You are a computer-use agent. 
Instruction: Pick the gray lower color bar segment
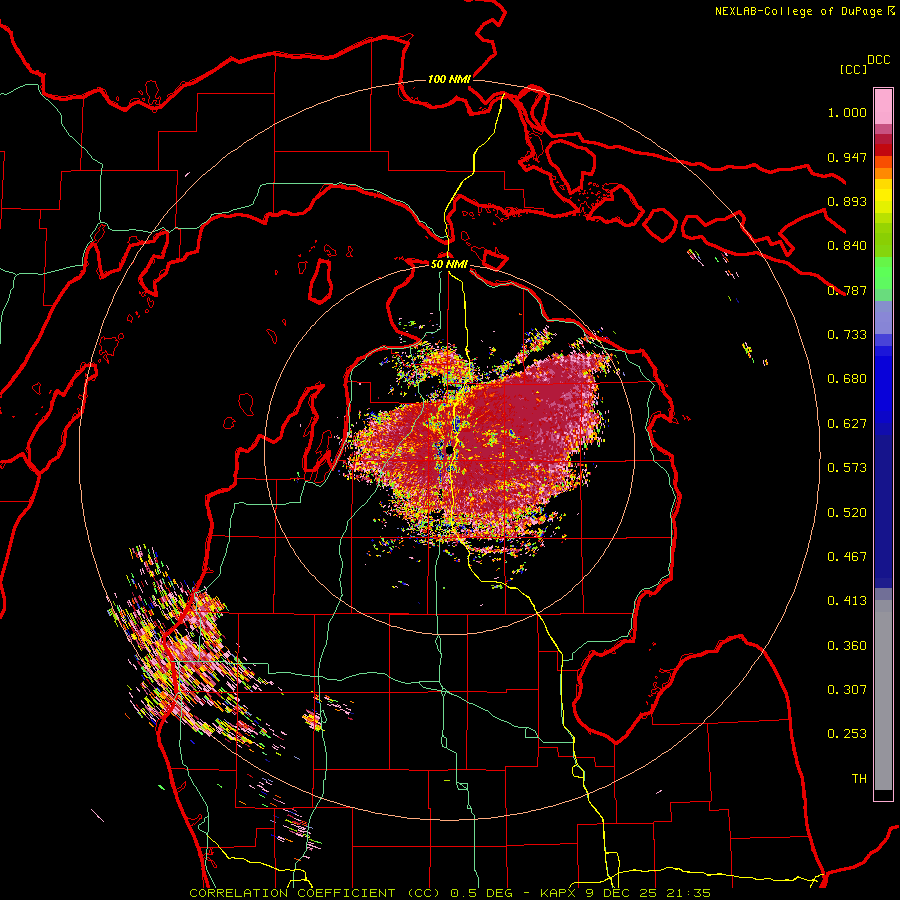(x=883, y=695)
